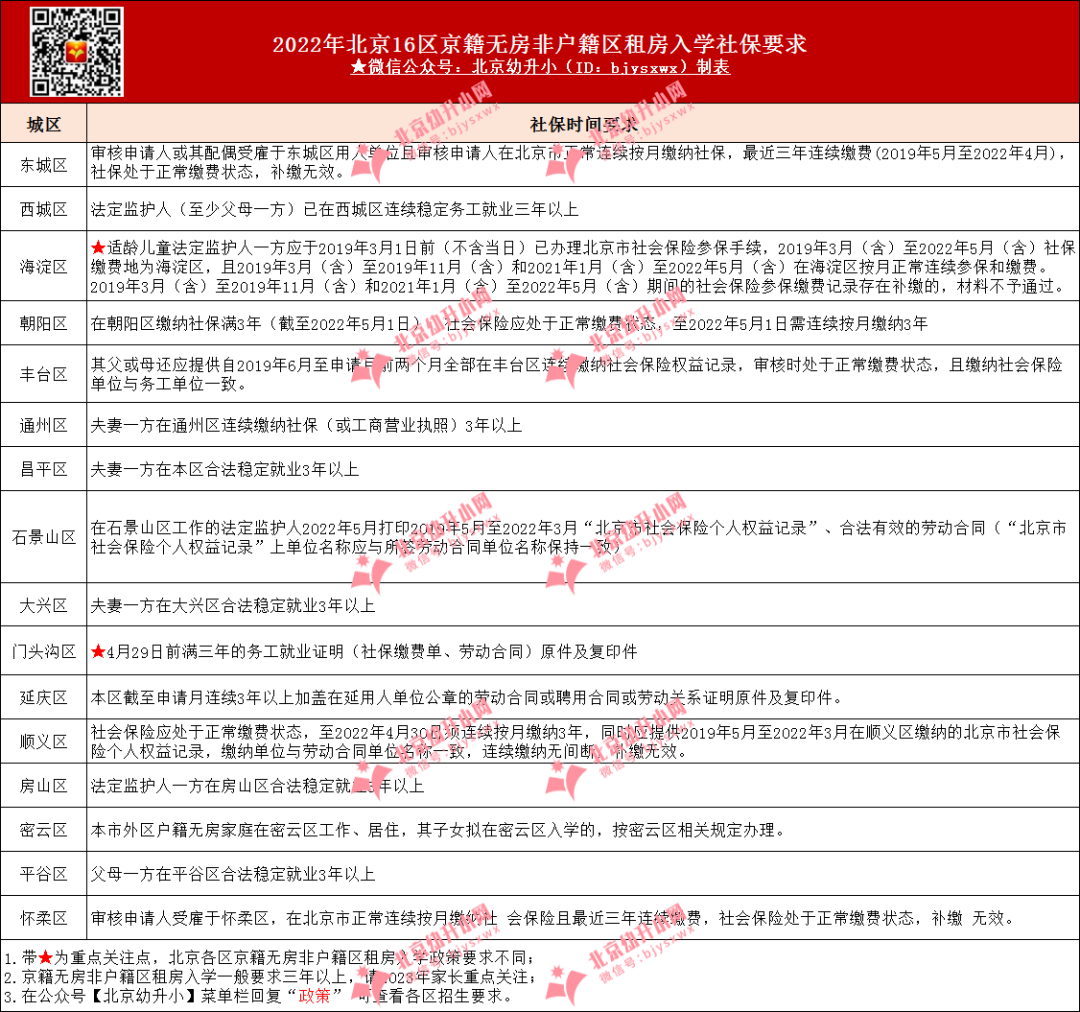
Task: Click the 怀柔区 district cell
Action: coord(44,918)
